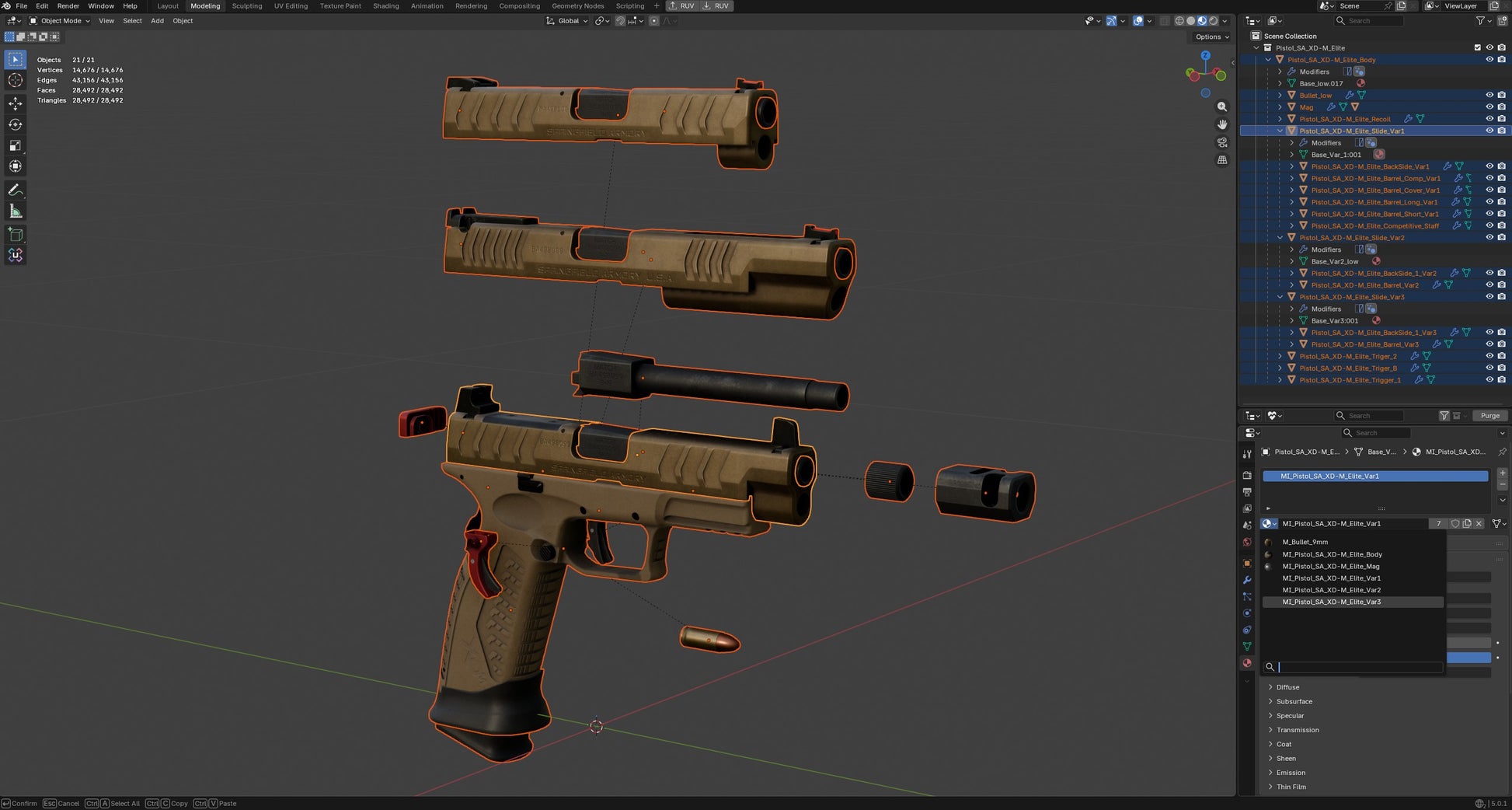The width and height of the screenshot is (1512, 810).
Task: Open the Object Data mesh properties tab
Action: (x=1247, y=647)
